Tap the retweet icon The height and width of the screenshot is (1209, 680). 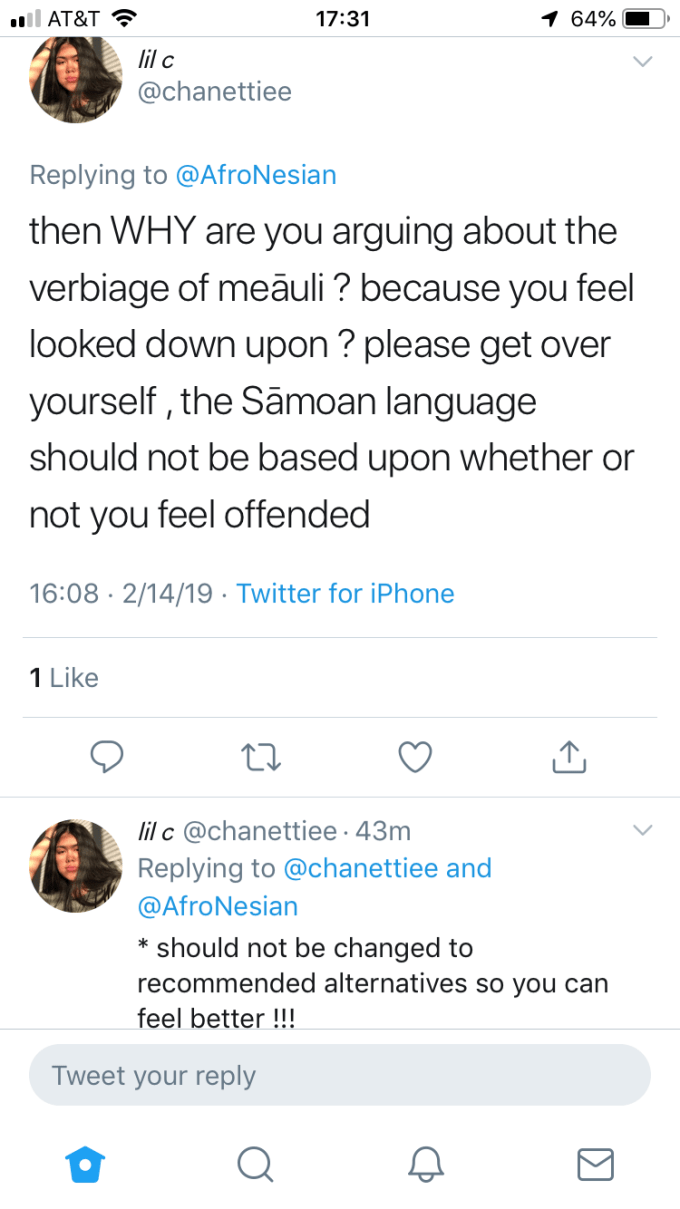click(x=260, y=759)
